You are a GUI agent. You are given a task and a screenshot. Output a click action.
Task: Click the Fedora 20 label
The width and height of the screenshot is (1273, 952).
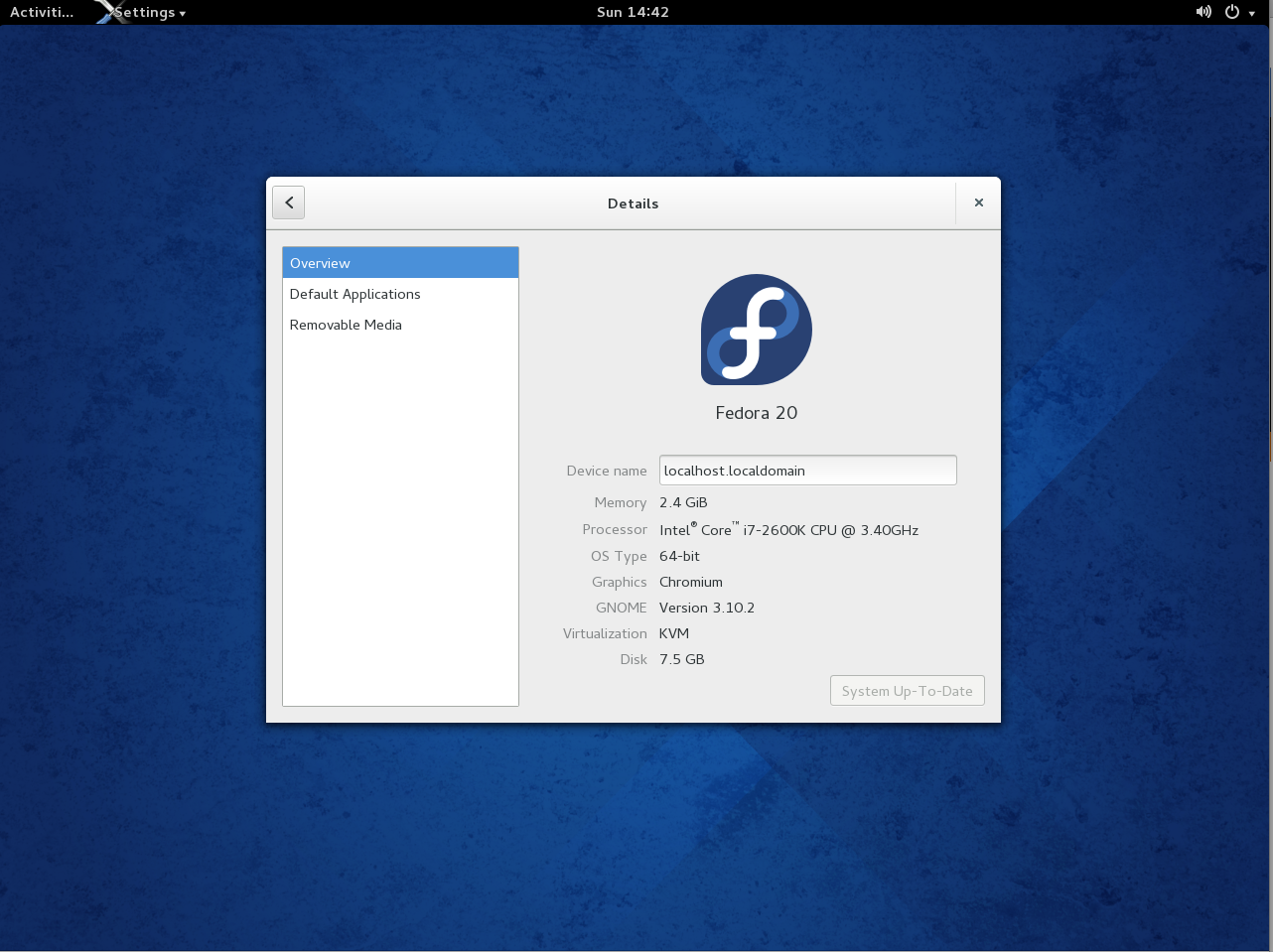(757, 413)
